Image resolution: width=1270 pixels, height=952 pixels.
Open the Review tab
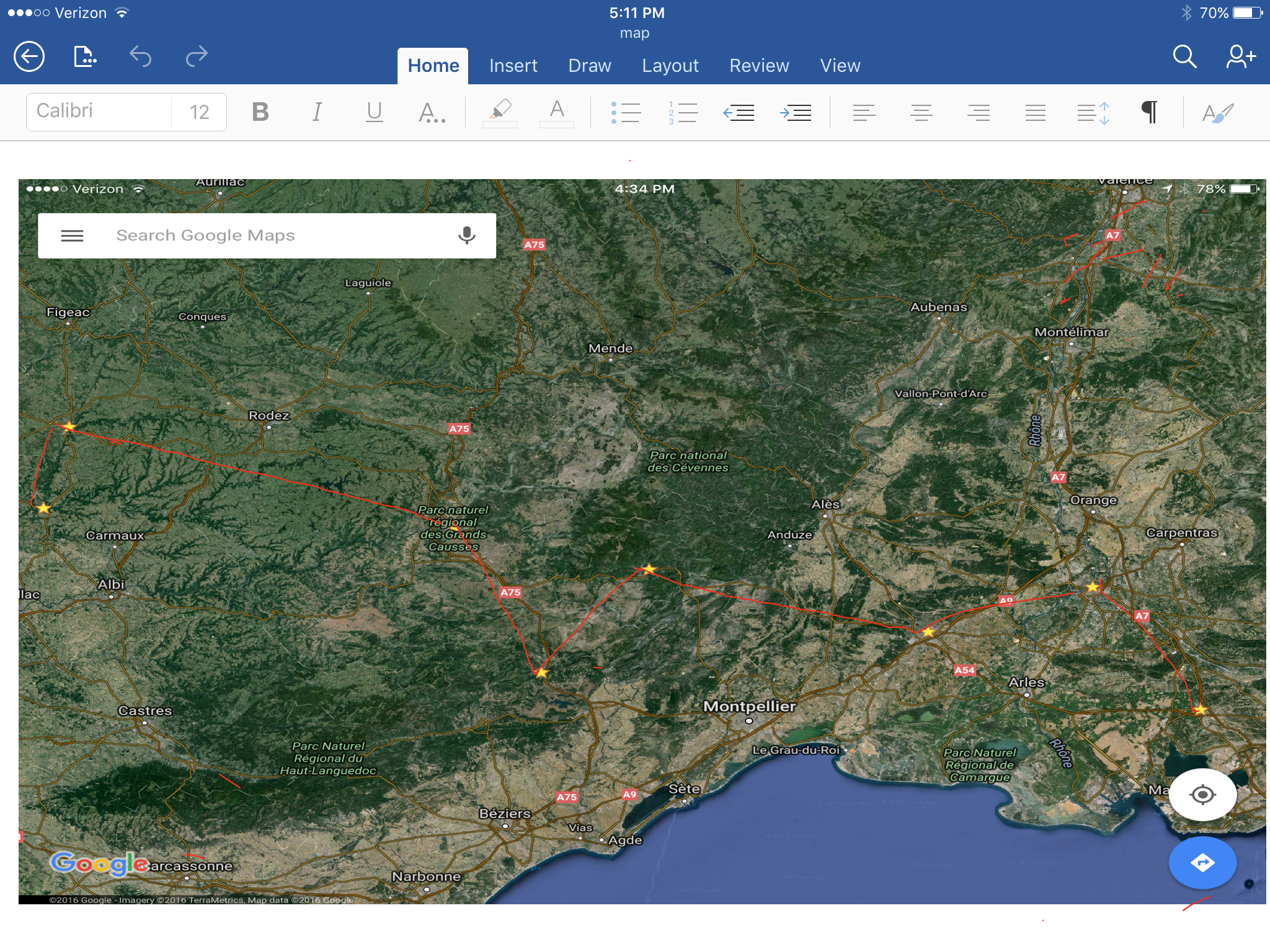[758, 66]
